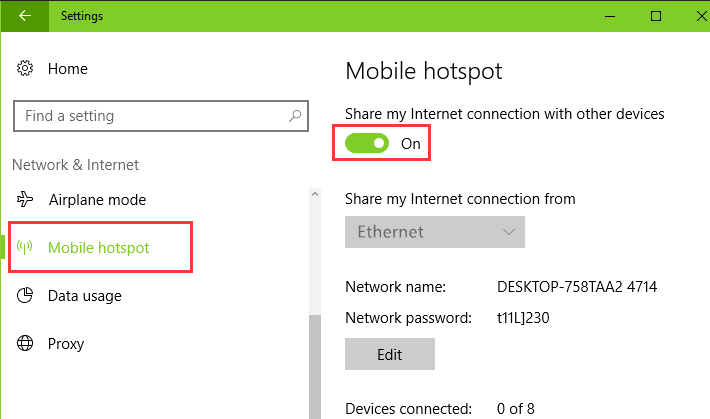Maximize the Settings window
This screenshot has width=710, height=419.
tap(656, 16)
